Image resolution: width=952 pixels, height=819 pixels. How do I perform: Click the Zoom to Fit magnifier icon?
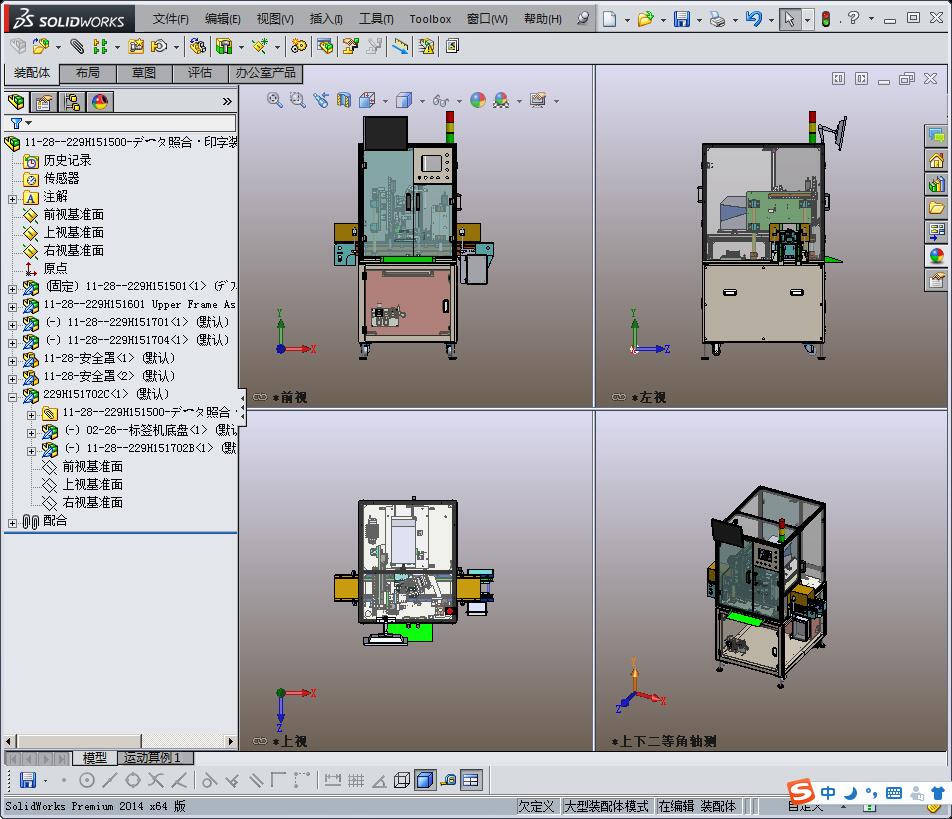[275, 100]
